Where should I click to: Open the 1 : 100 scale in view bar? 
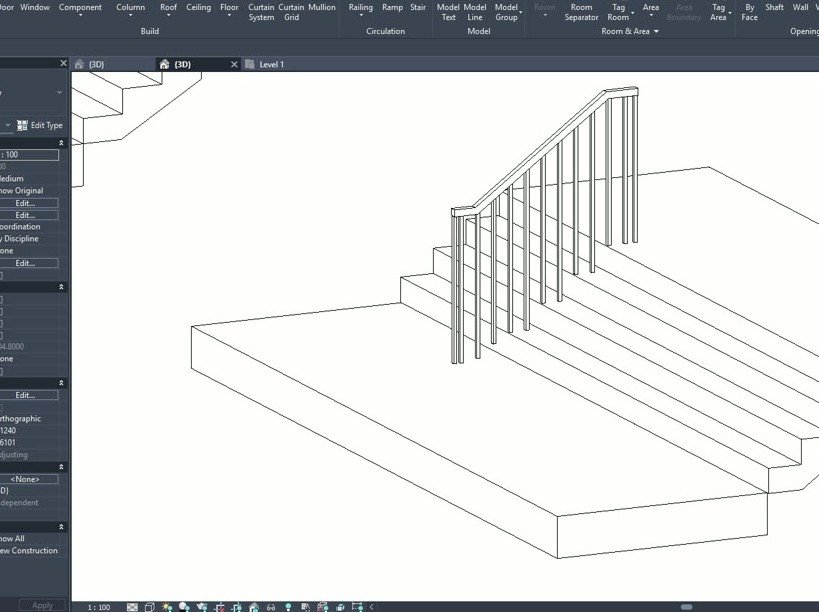point(99,607)
